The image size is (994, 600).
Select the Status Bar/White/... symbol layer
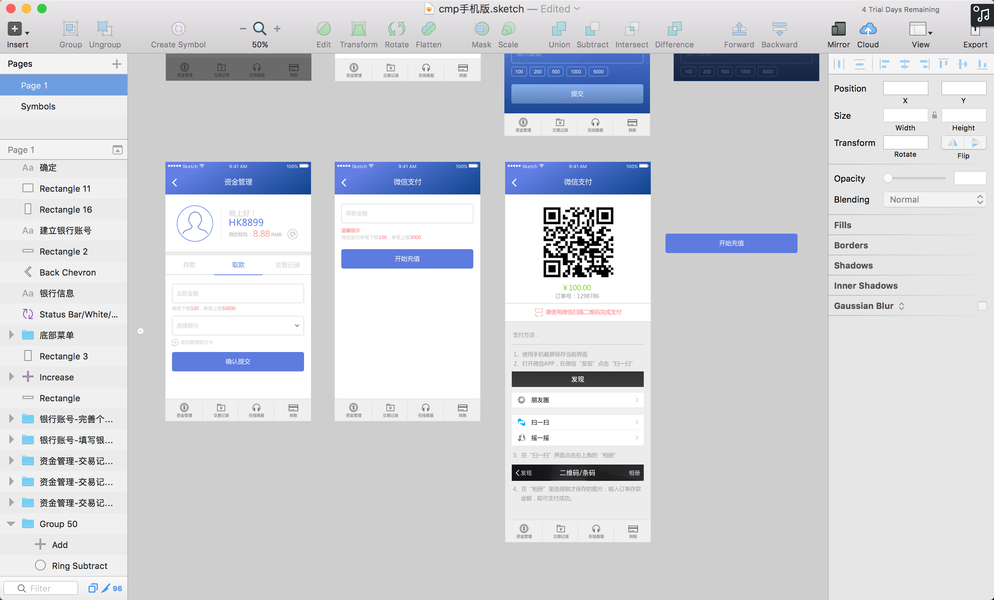click(63, 314)
